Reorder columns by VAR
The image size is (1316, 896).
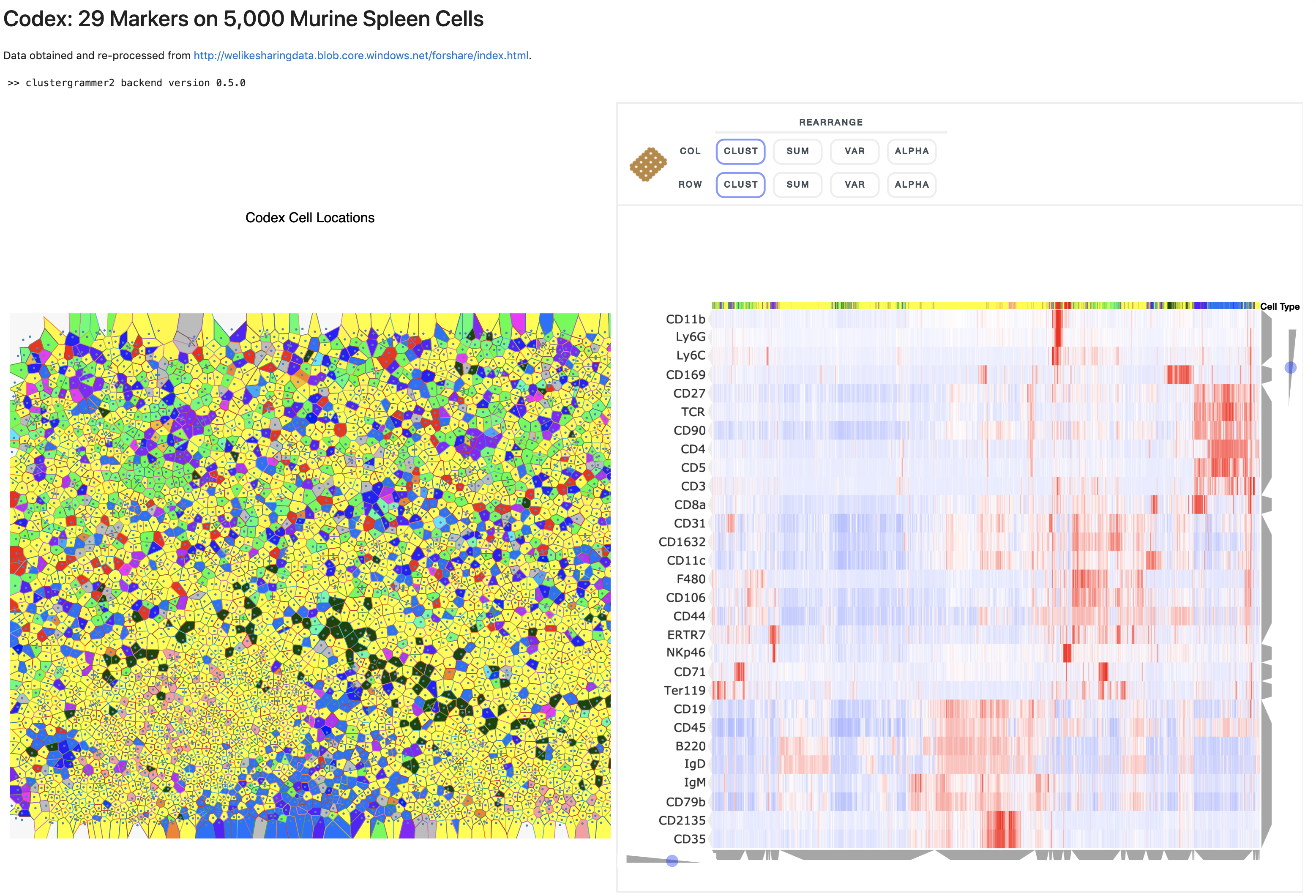point(854,151)
